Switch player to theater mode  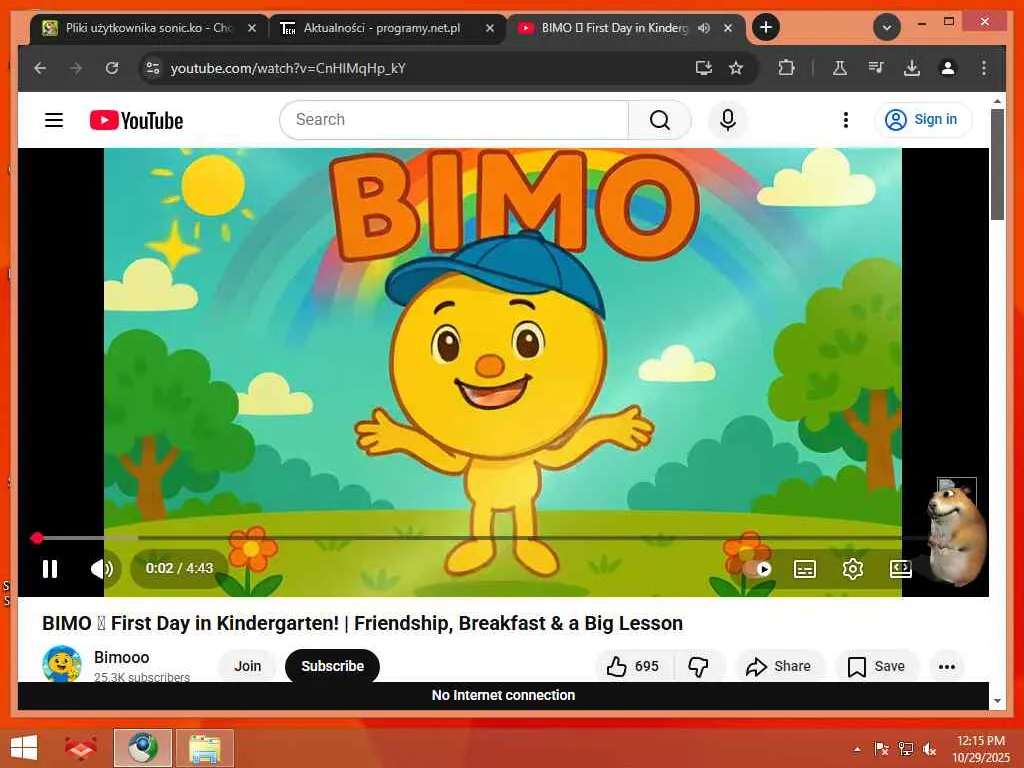(x=901, y=569)
